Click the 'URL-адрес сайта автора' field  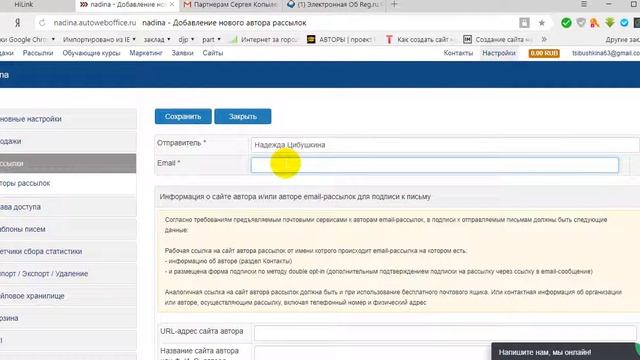(x=445, y=333)
